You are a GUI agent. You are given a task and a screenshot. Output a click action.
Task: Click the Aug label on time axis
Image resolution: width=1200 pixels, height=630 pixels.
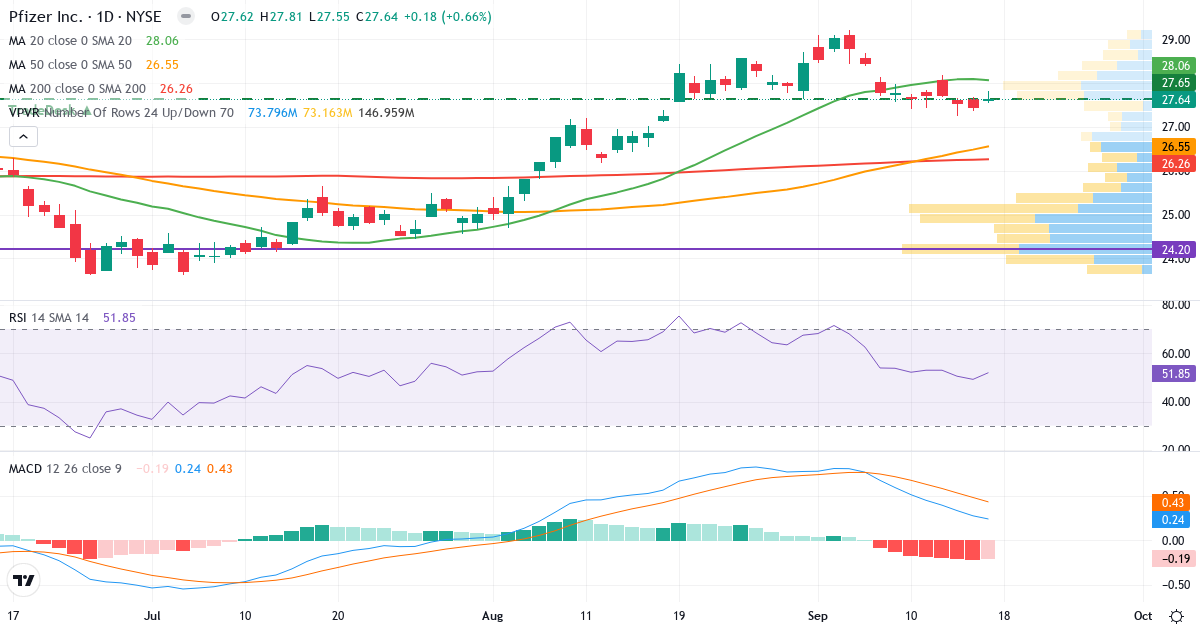(x=492, y=615)
